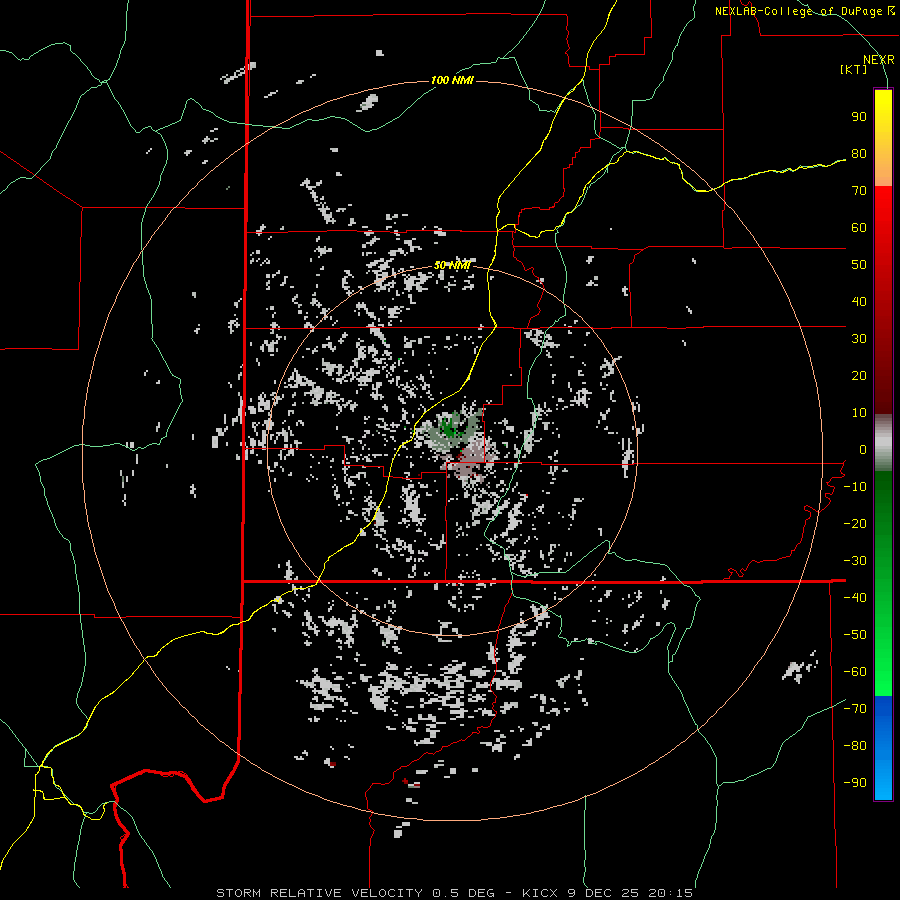This screenshot has height=900, width=900.
Task: Click the NEXLAB-College of DuPage label
Action: pyautogui.click(x=804, y=11)
